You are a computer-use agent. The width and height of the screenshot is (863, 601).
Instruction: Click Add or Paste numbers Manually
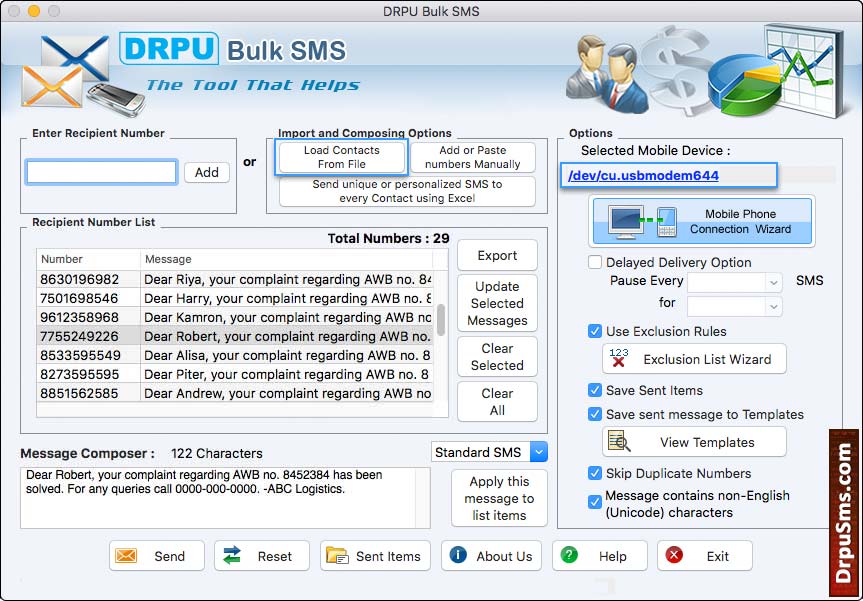click(473, 157)
